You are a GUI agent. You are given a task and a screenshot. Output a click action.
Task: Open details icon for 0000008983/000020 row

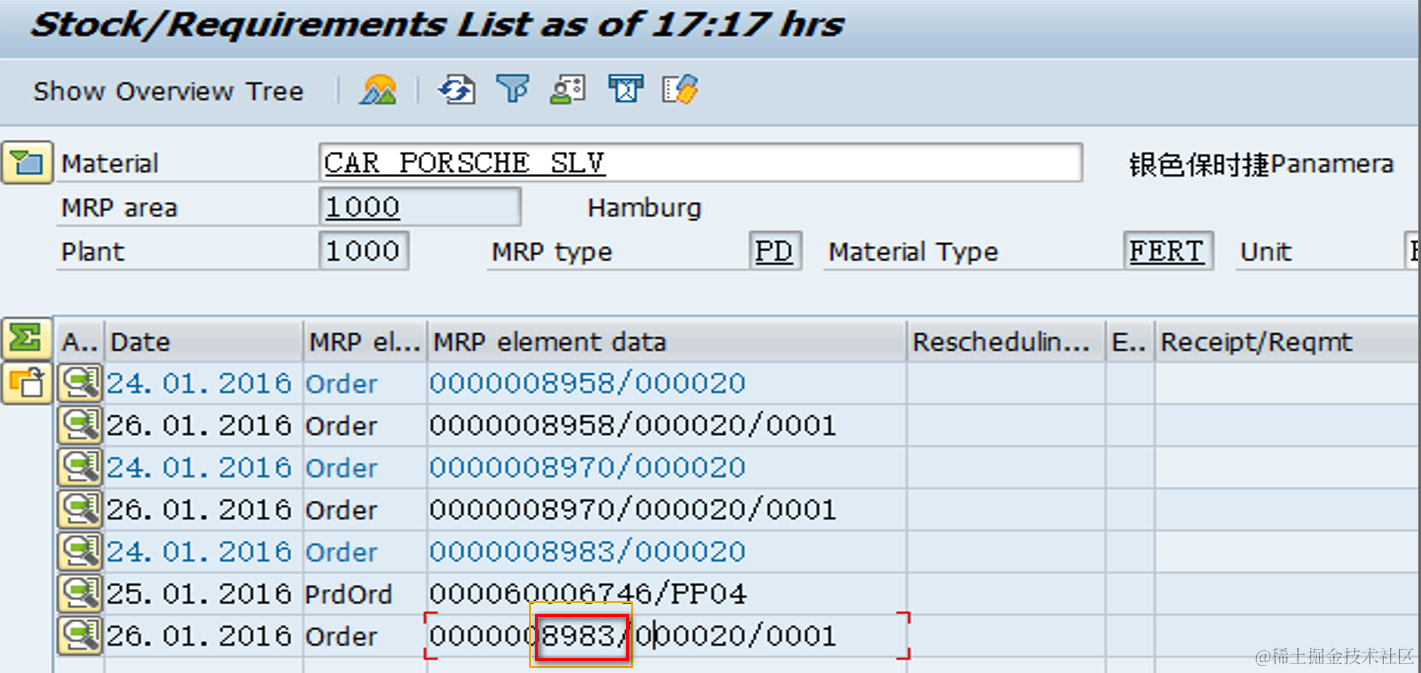(x=80, y=552)
